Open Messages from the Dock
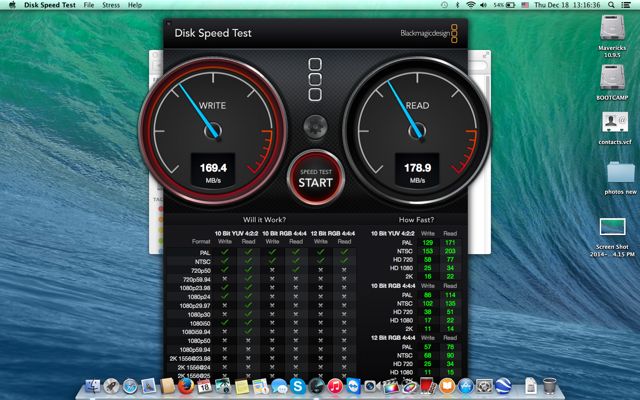This screenshot has height=400, width=640. click(x=279, y=386)
